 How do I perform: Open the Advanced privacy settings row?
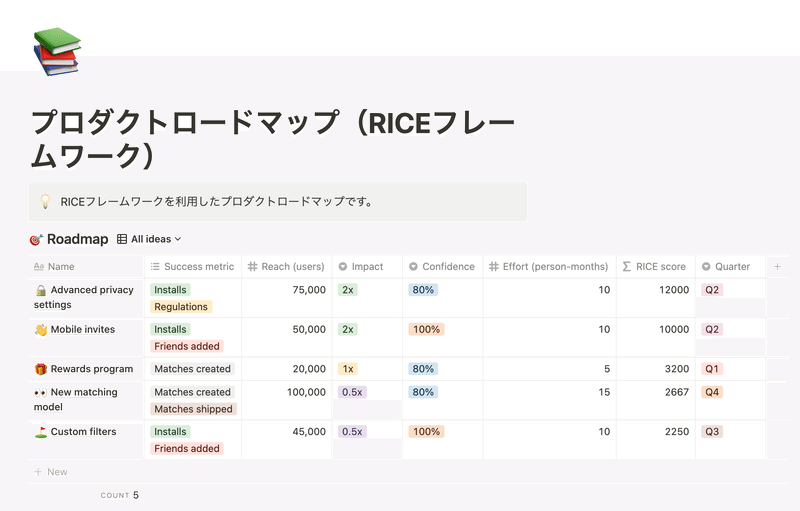point(84,297)
